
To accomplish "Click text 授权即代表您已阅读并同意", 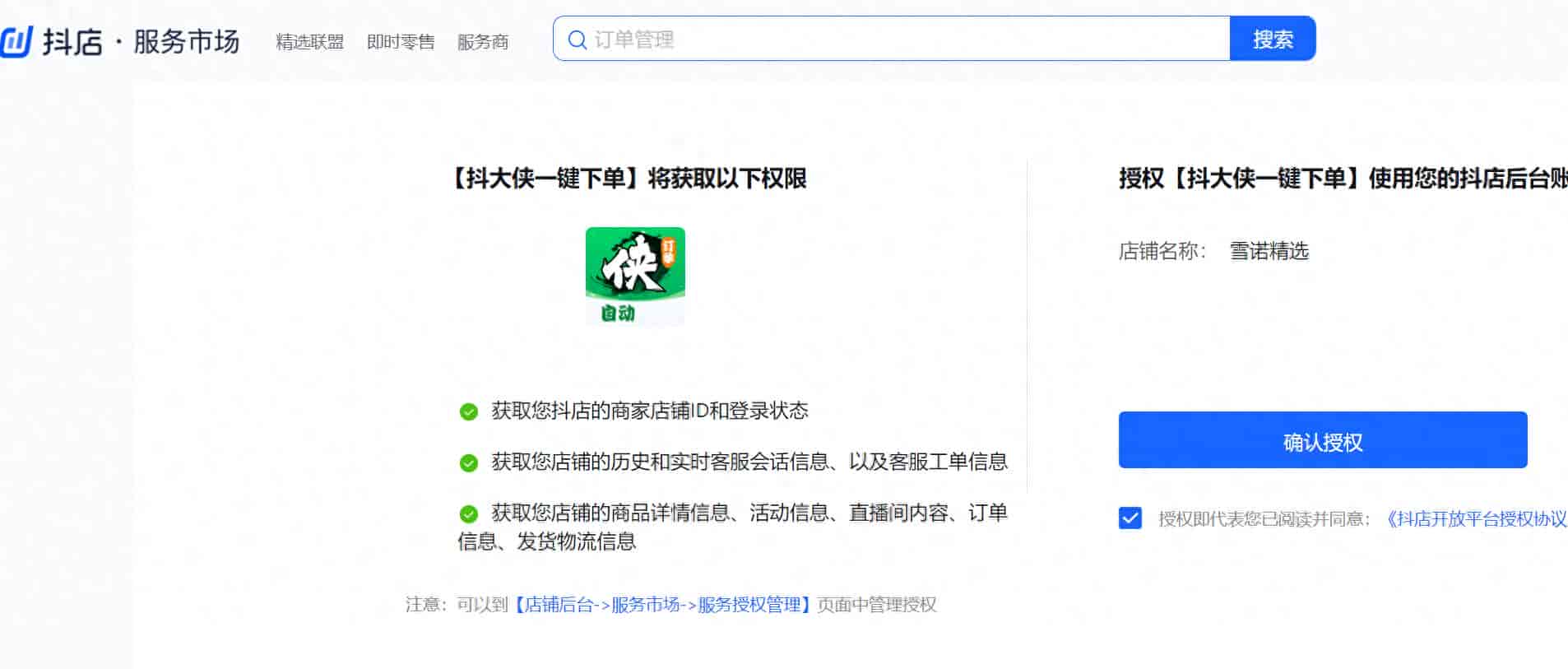I will point(1264,519).
